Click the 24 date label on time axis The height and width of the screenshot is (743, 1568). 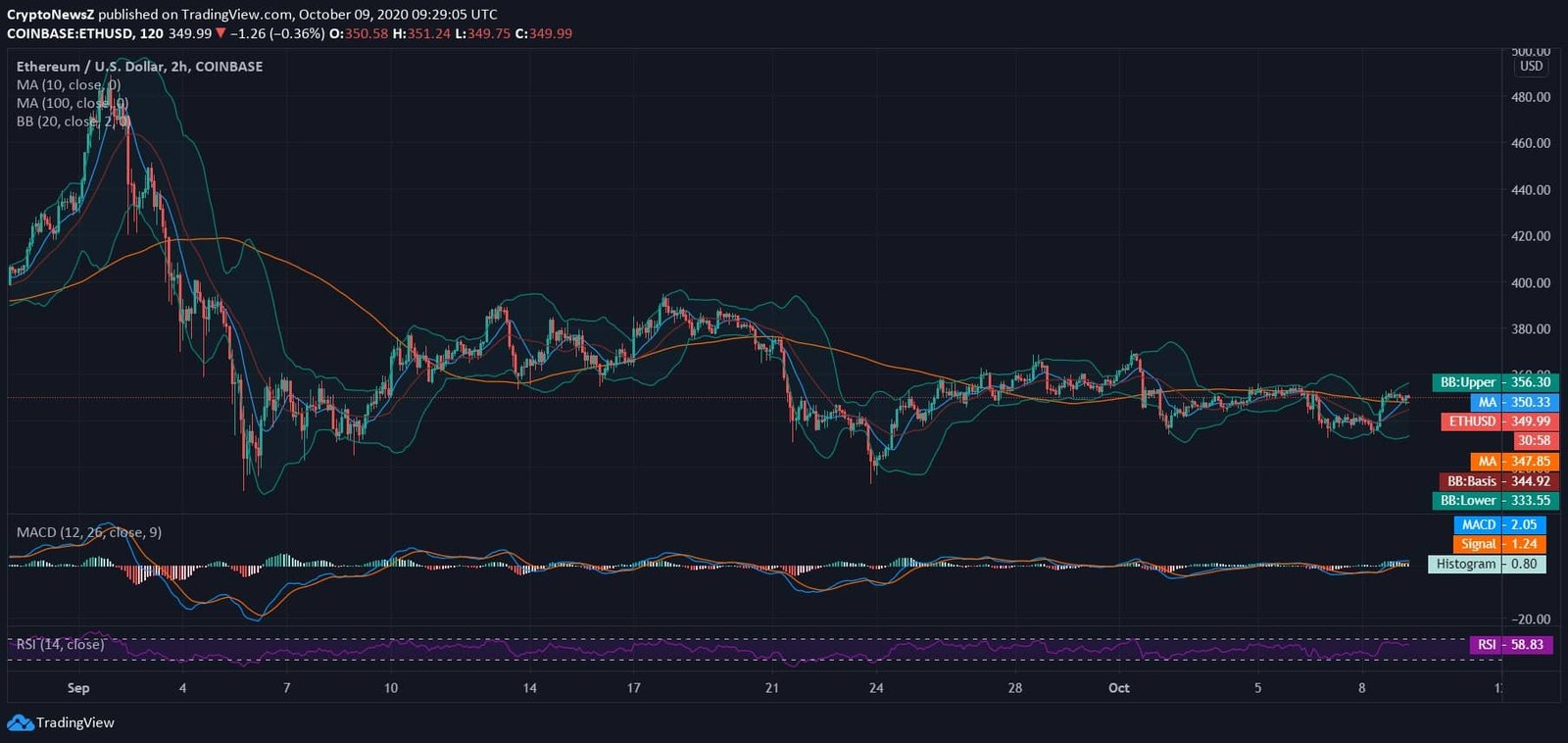pos(876,688)
